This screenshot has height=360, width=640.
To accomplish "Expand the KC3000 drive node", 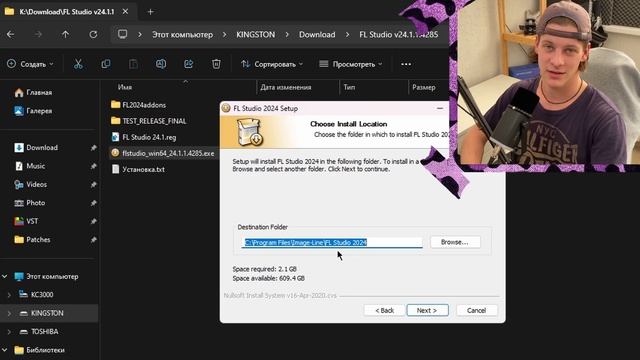I will click(x=9, y=295).
